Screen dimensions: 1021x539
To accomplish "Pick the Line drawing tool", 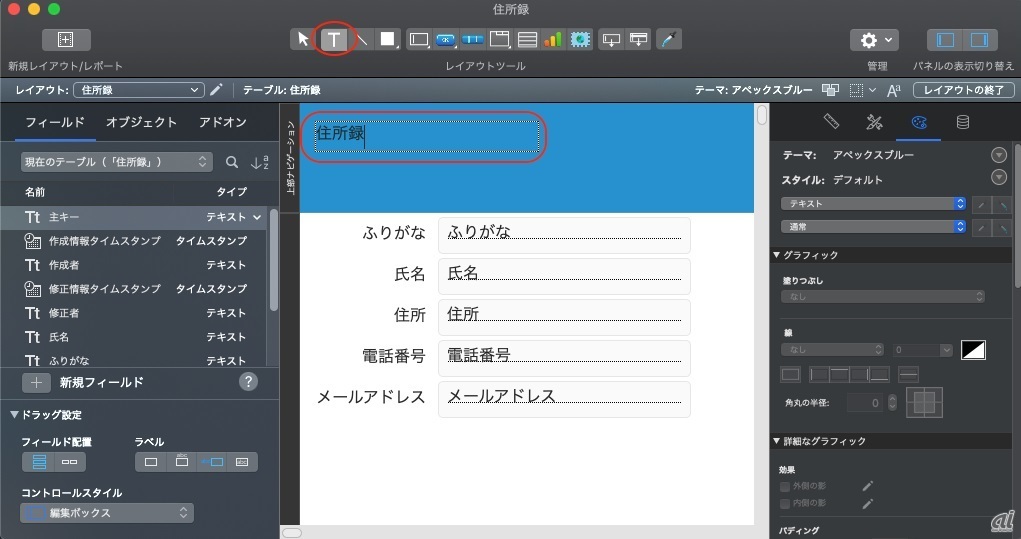I will pos(362,40).
